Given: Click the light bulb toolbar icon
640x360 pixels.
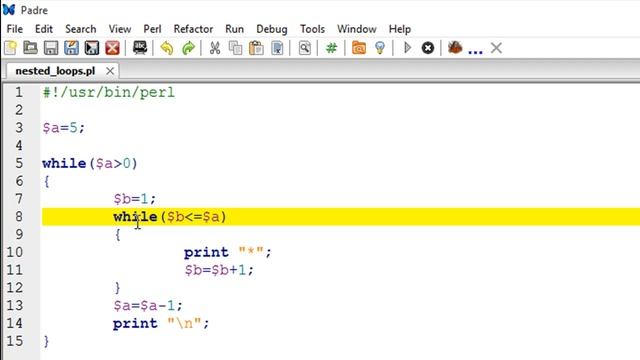Looking at the screenshot, I should point(380,48).
